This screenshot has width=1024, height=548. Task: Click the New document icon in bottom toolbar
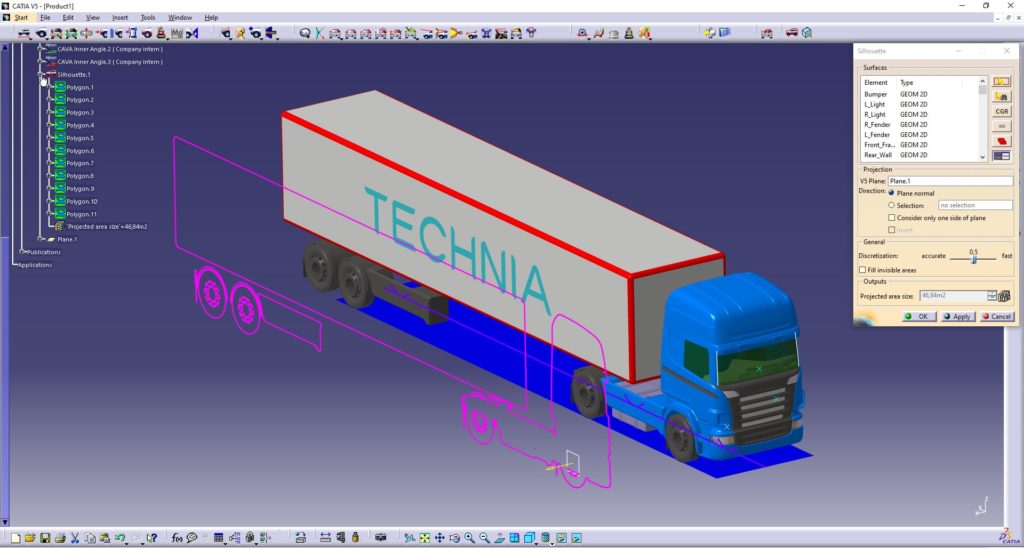click(15, 538)
